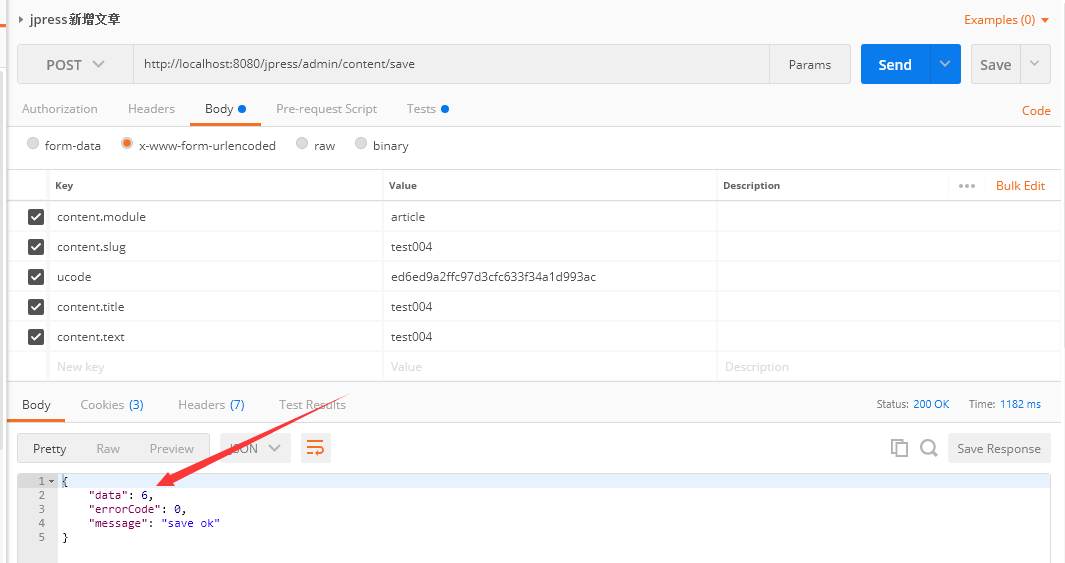Image resolution: width=1065 pixels, height=563 pixels.
Task: Click the 200 OK status value
Action: (931, 404)
